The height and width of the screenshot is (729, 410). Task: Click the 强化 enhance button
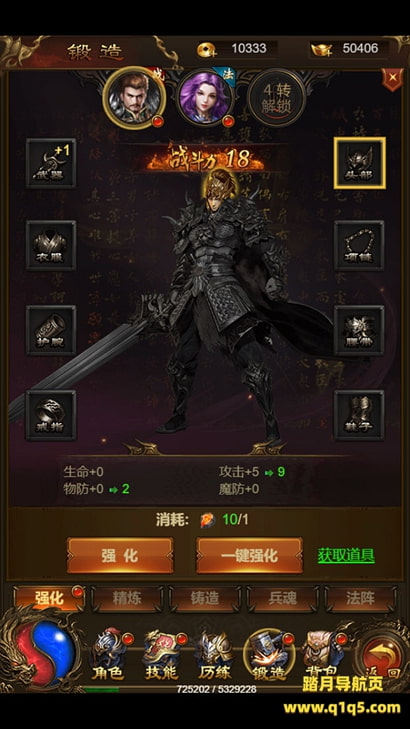tap(120, 556)
